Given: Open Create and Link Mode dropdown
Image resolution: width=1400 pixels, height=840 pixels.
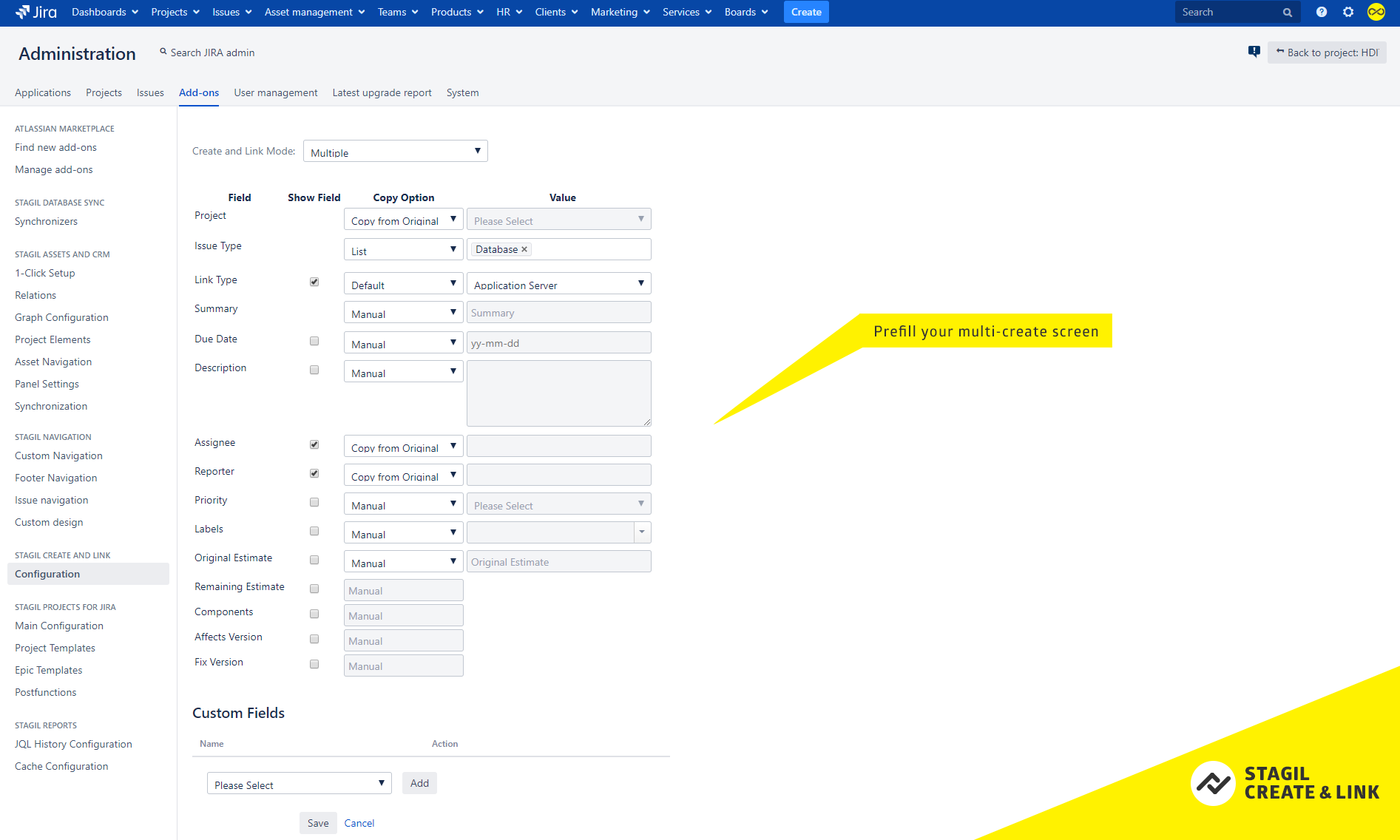Looking at the screenshot, I should [396, 151].
